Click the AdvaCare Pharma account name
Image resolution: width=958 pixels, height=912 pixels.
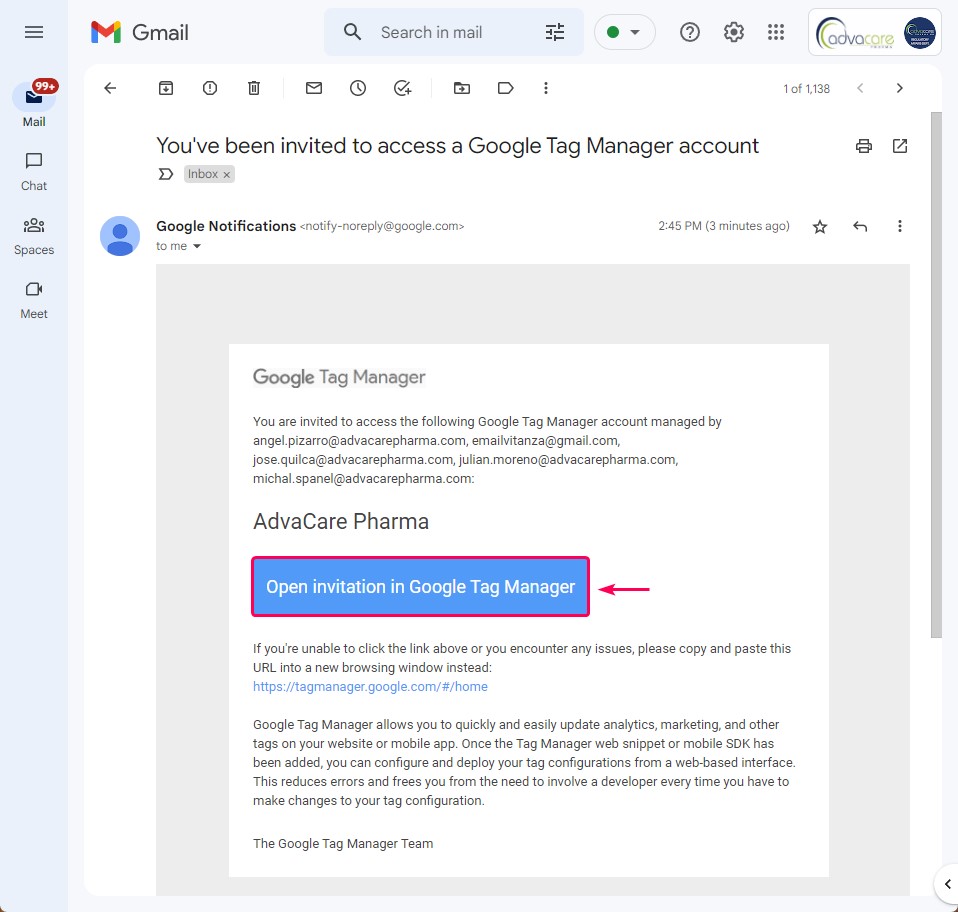click(x=341, y=522)
